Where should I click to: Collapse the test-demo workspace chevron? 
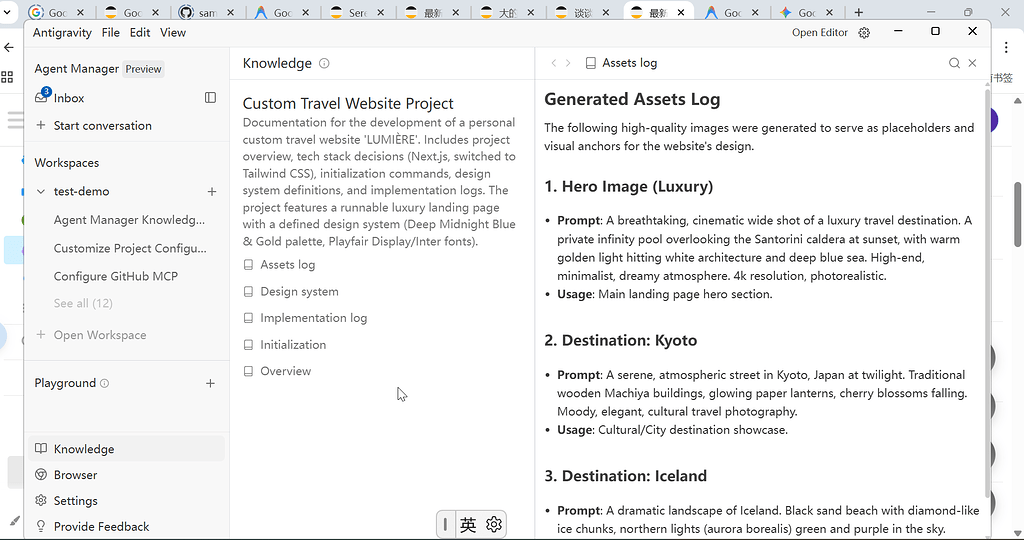click(41, 191)
